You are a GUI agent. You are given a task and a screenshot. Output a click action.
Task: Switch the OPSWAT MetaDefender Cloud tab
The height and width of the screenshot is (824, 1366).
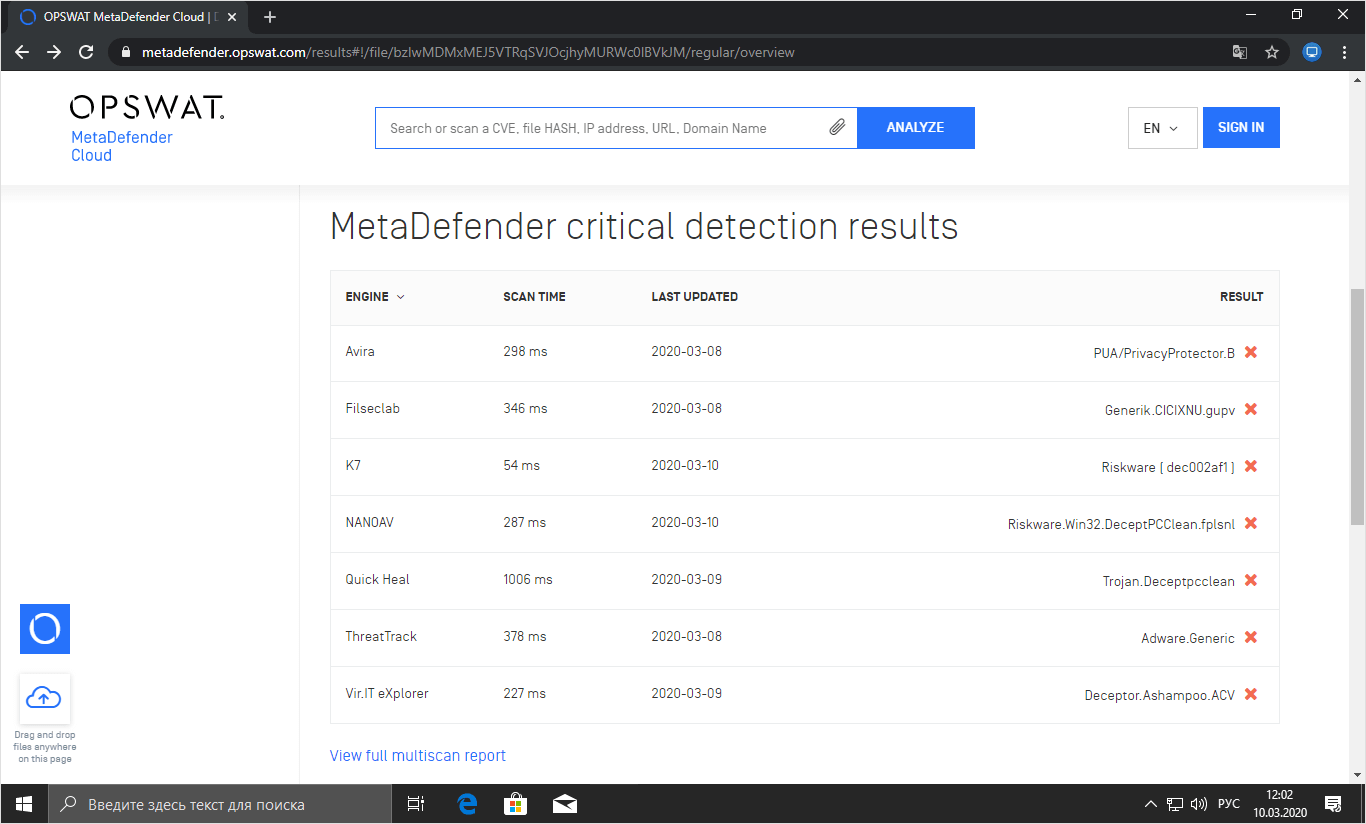pos(128,17)
